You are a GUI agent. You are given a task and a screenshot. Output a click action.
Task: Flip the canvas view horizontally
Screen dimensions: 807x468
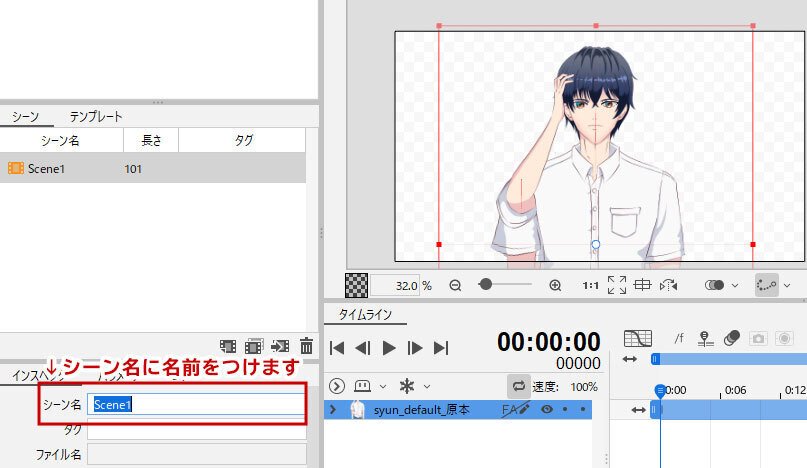(x=668, y=285)
